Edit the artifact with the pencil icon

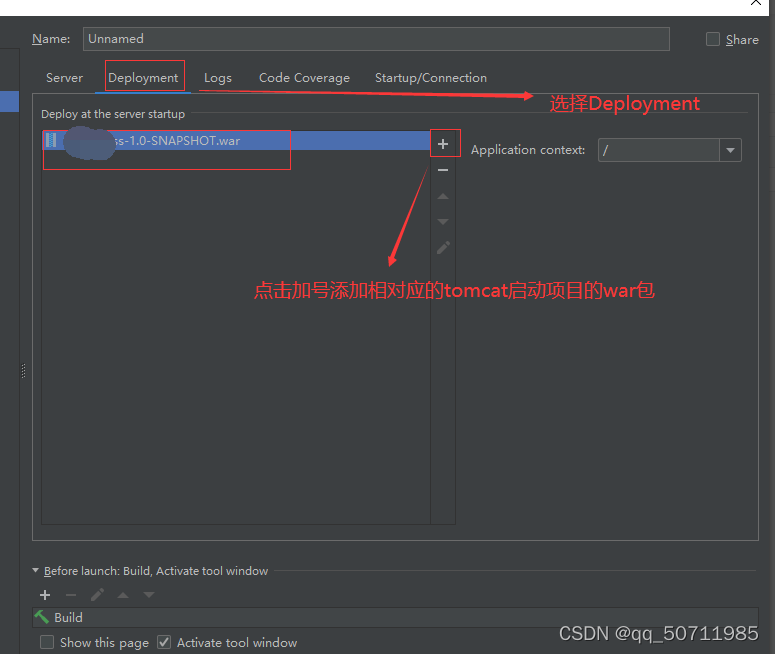coord(443,248)
